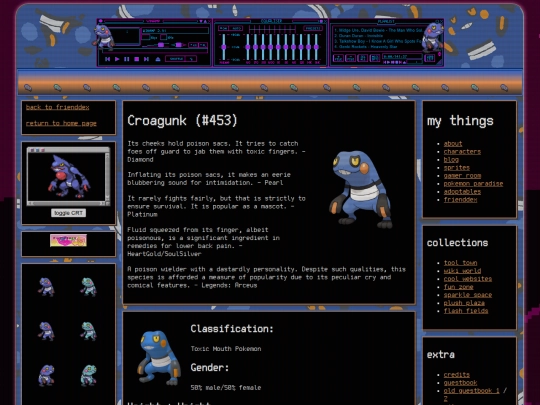Click the playlist LIST options button
This screenshot has width=540, height=405.
pos(429,58)
